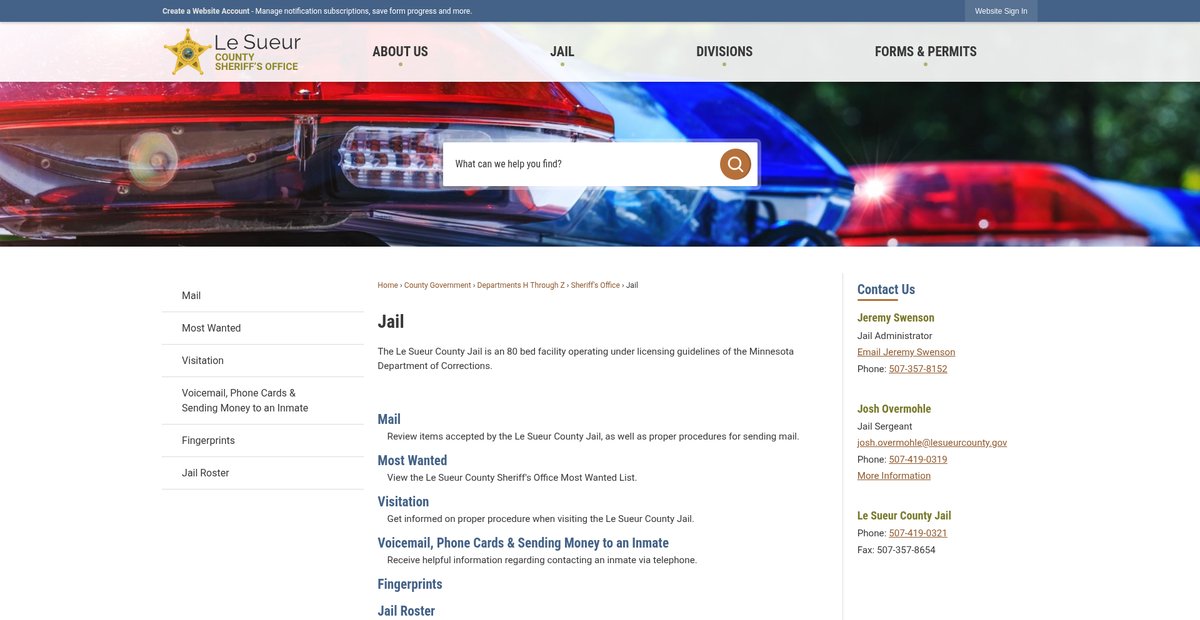Click the orange search magnifier icon
The height and width of the screenshot is (620, 1200).
click(x=735, y=164)
